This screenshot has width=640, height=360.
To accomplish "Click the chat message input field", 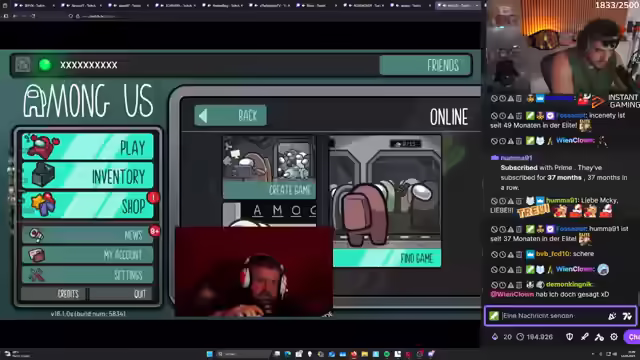I will (560, 316).
